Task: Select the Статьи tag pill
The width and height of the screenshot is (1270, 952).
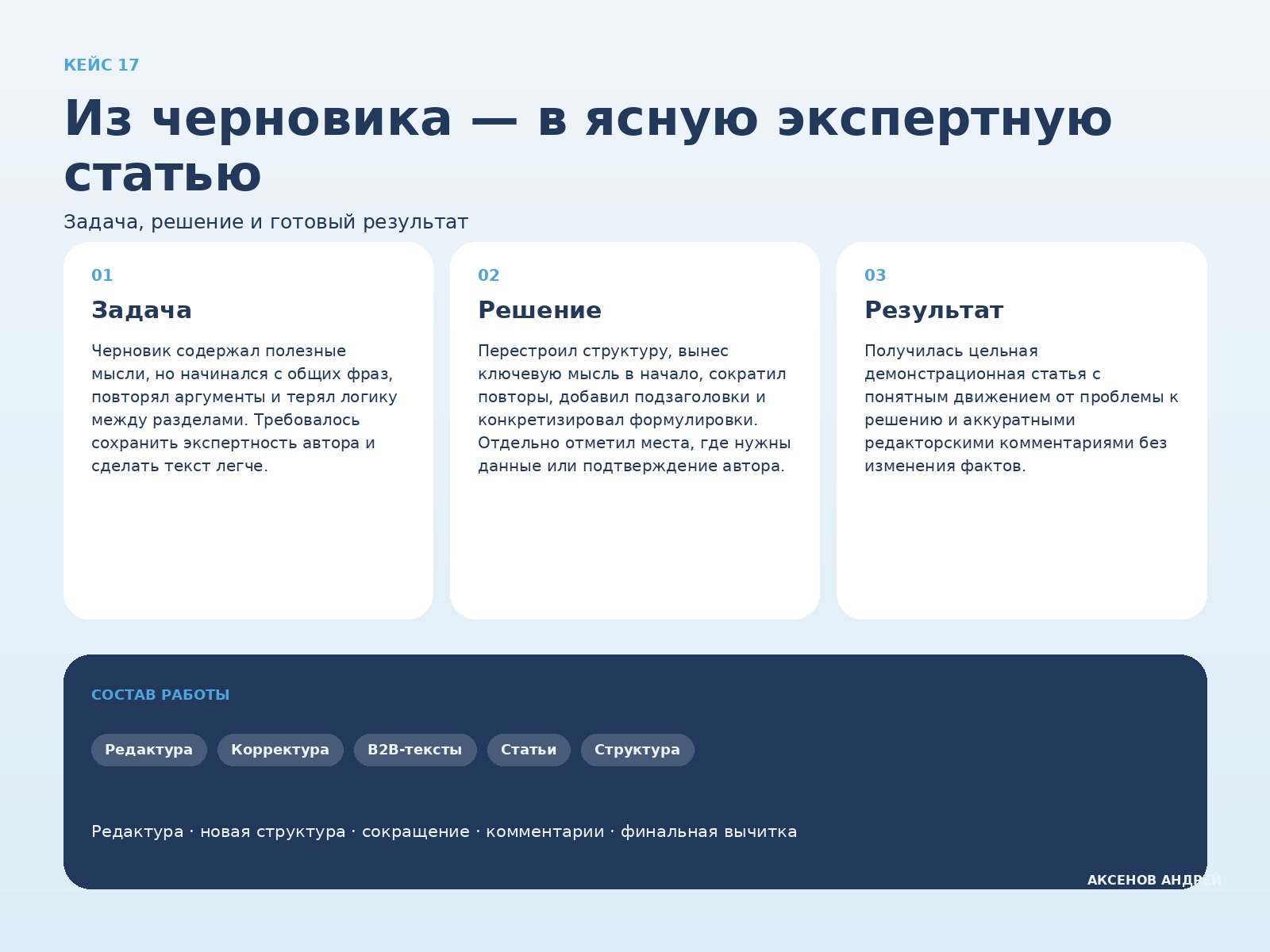Action: 529,750
